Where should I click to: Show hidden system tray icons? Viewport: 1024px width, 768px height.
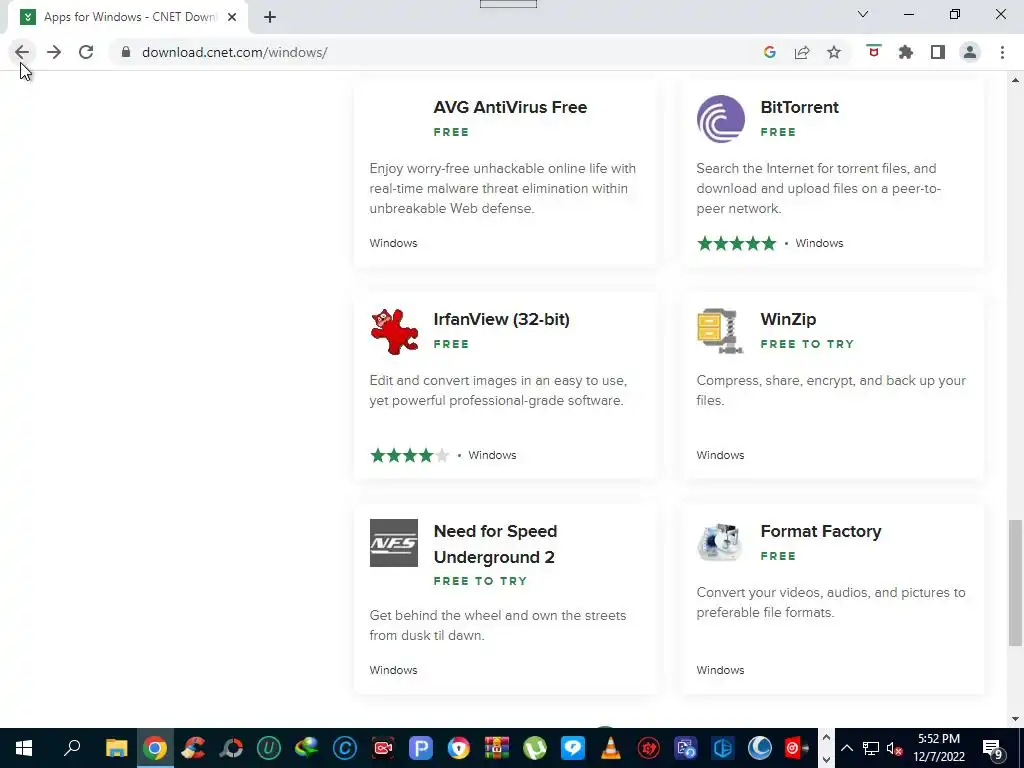(x=847, y=748)
